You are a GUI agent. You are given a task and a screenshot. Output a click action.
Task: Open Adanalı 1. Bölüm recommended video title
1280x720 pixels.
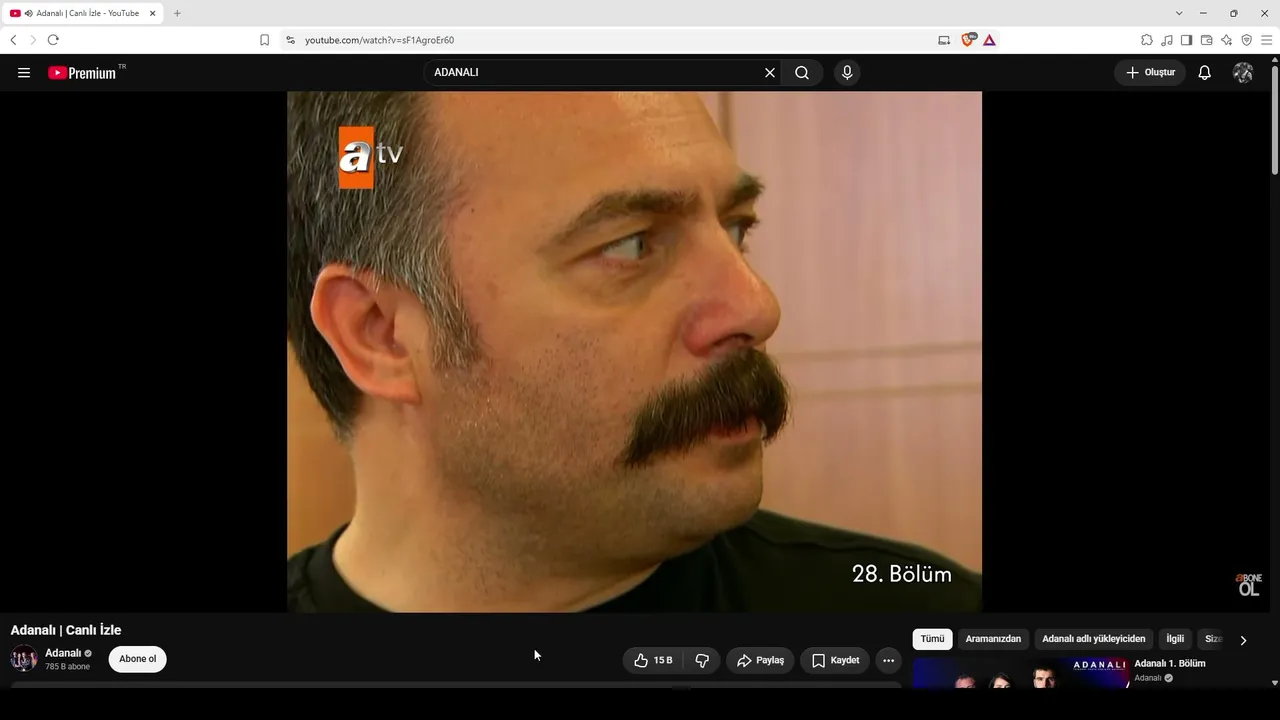(x=1170, y=664)
